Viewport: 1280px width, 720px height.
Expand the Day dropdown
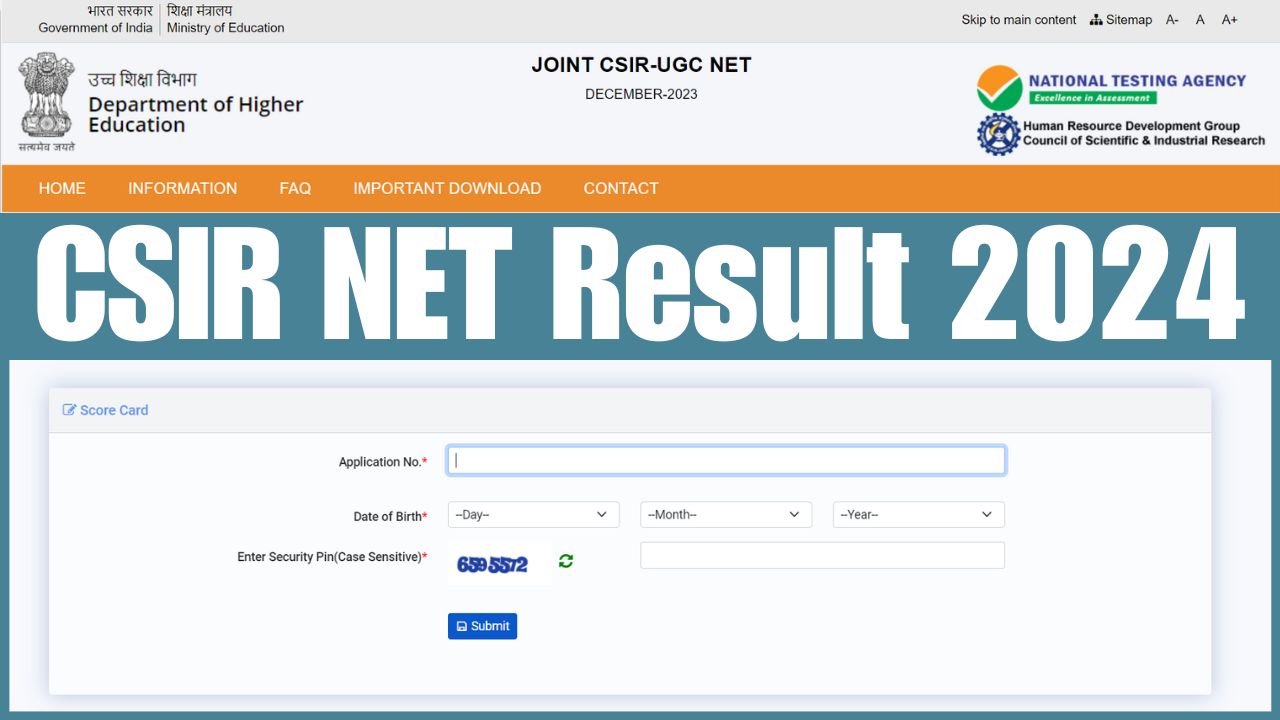[533, 515]
